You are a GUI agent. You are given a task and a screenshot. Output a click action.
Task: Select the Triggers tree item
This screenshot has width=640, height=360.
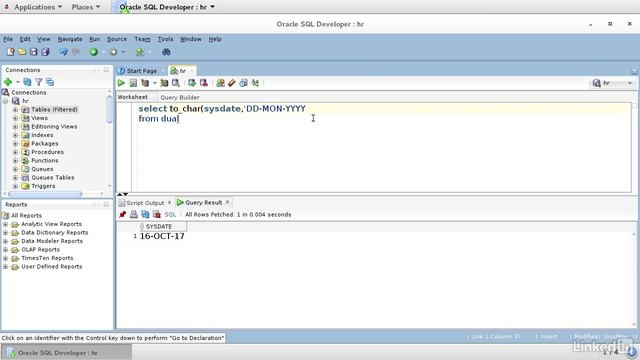(x=43, y=186)
